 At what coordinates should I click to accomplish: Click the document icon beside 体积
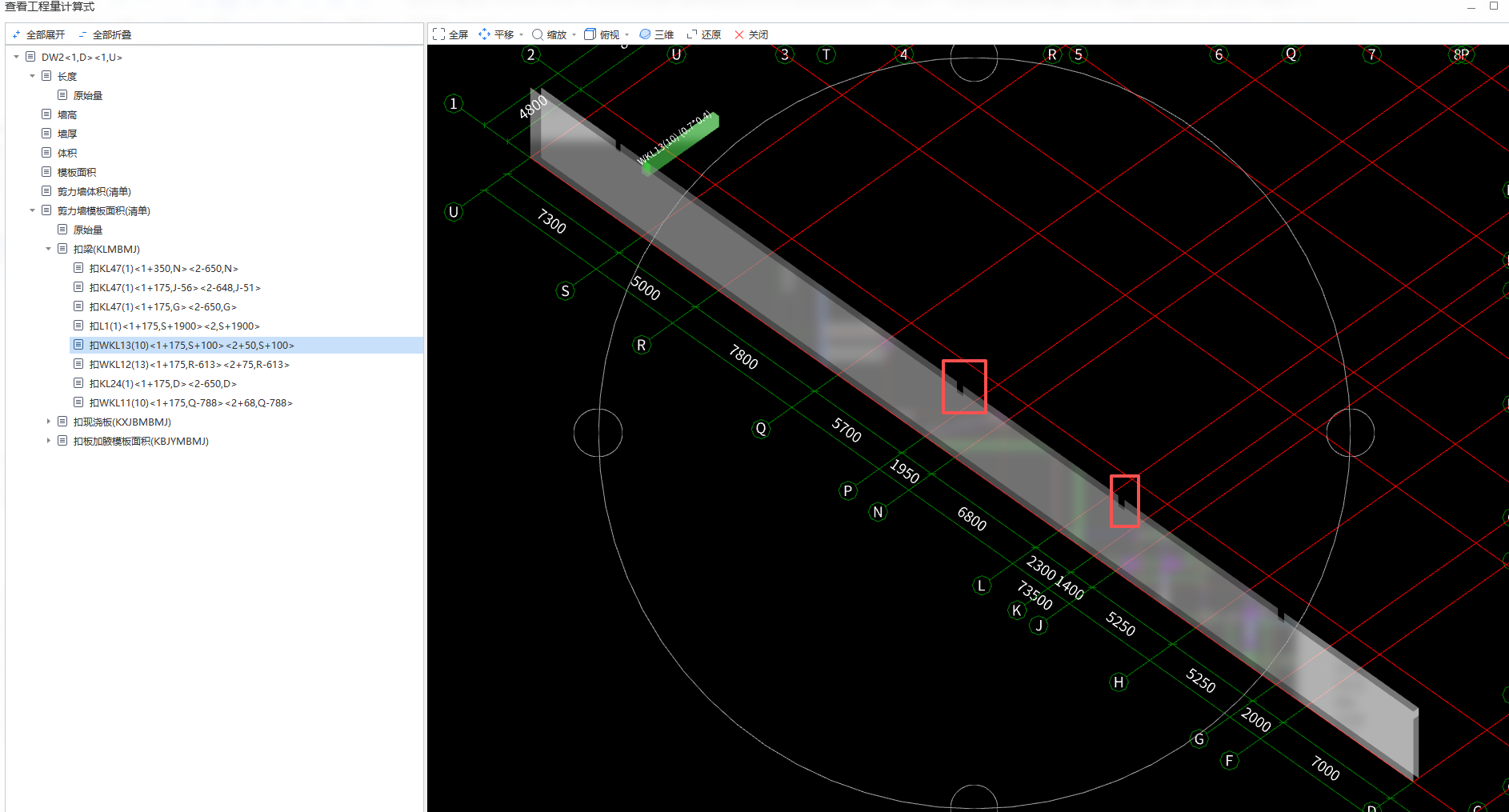tap(46, 153)
